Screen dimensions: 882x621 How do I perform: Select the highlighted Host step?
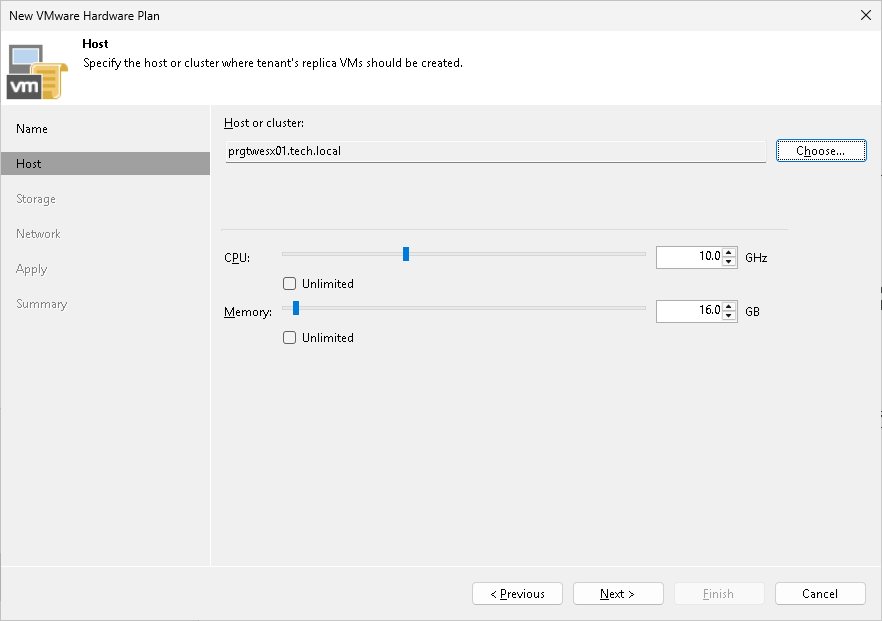[28, 163]
